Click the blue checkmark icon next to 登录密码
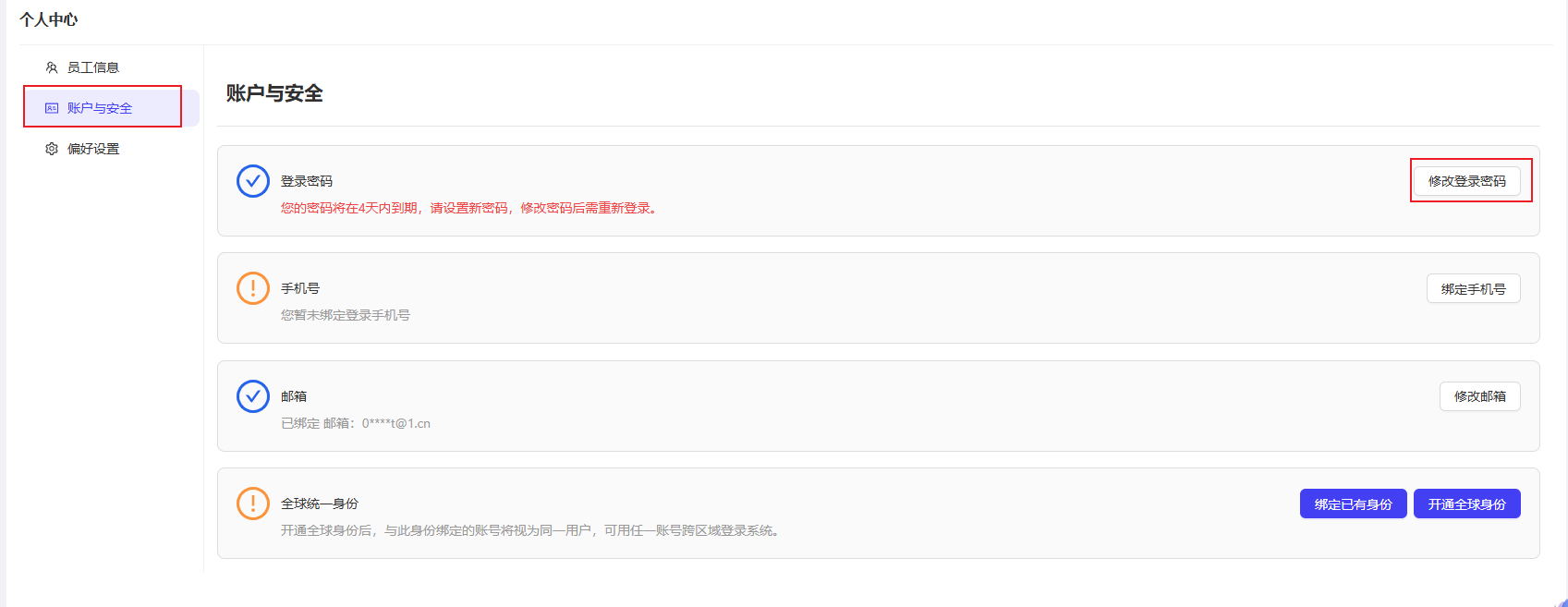 pyautogui.click(x=252, y=181)
